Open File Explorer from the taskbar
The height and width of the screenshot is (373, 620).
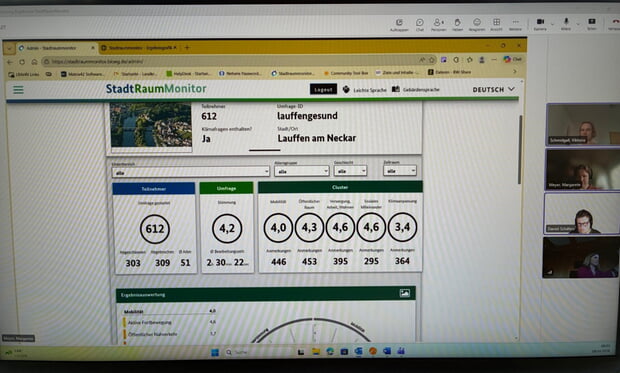coord(316,351)
